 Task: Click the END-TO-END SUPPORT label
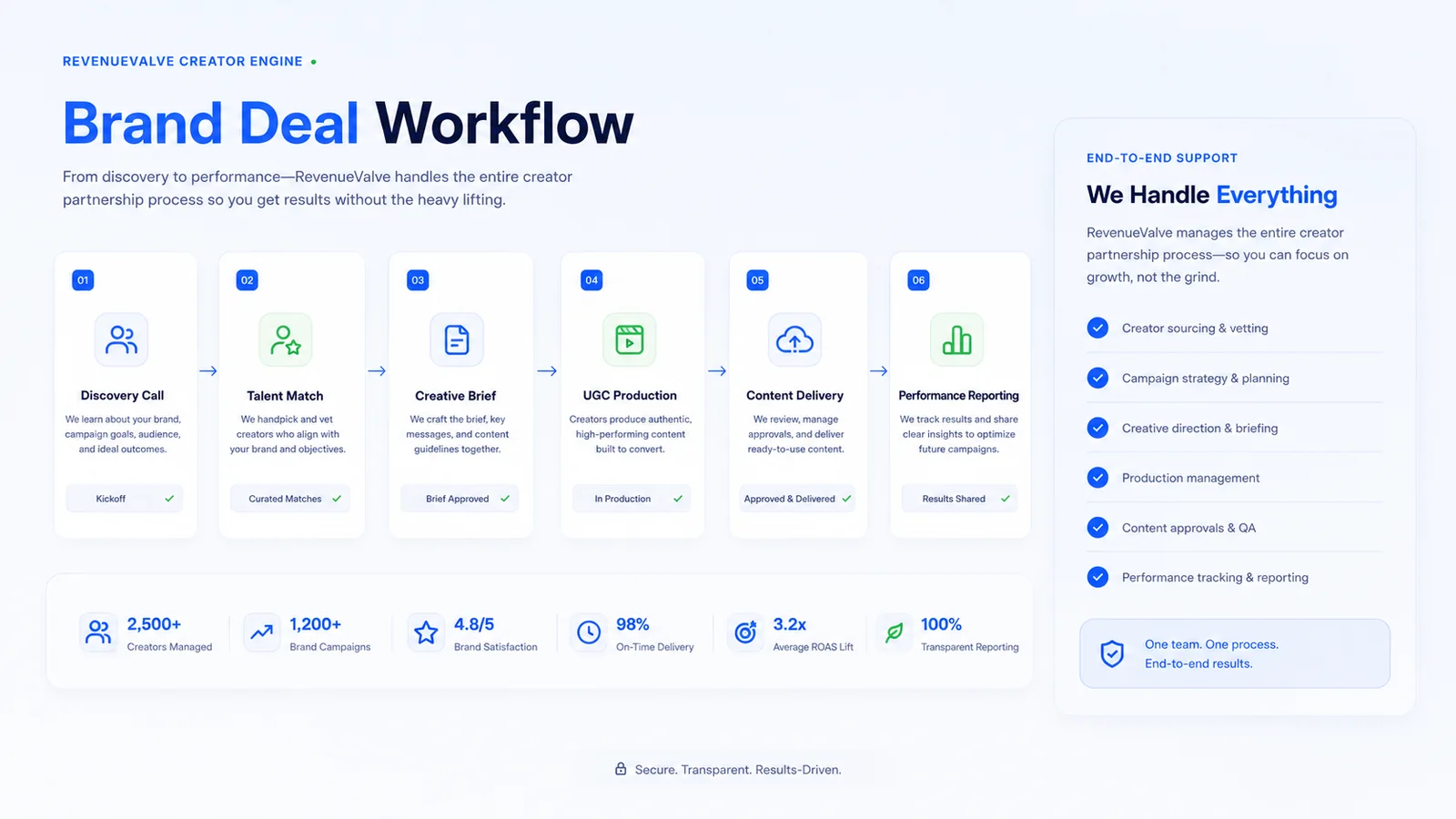(1162, 157)
